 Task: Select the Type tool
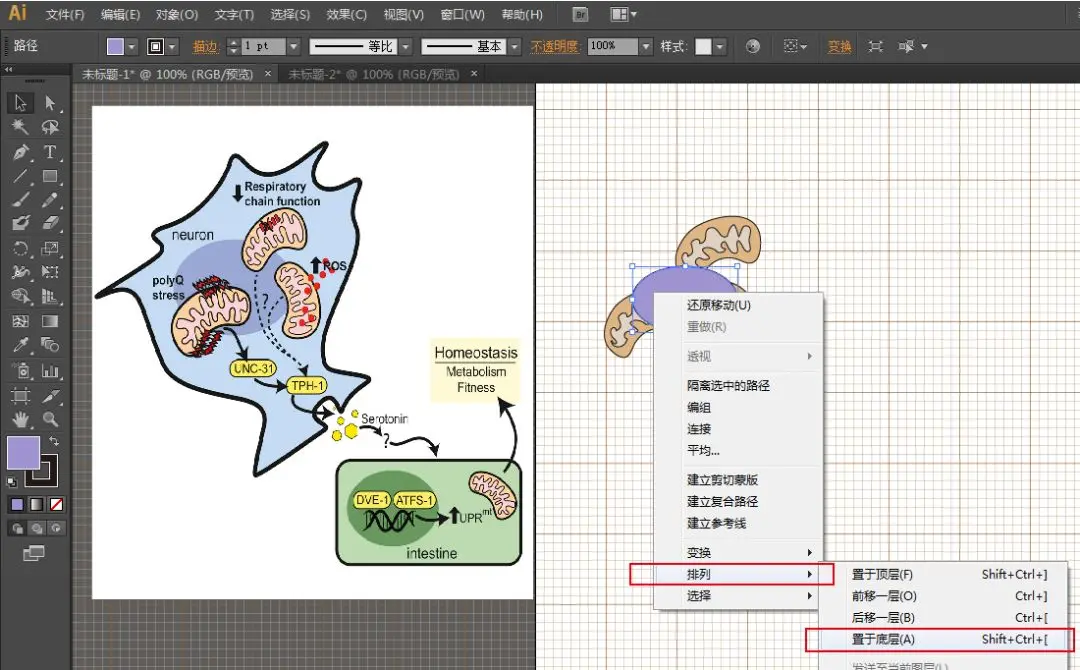click(50, 151)
